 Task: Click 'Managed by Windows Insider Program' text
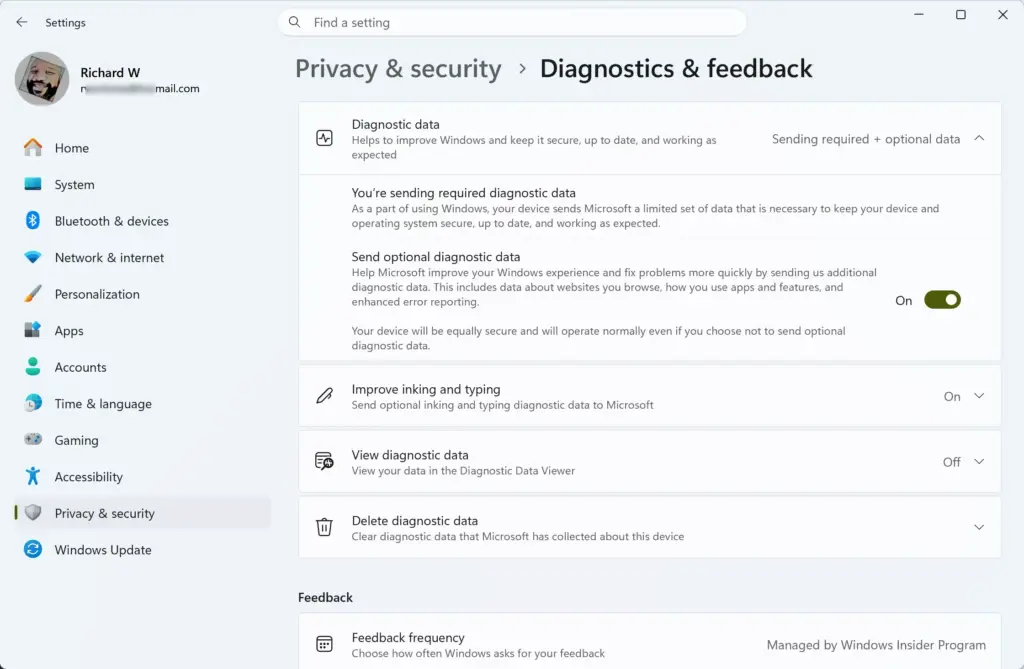point(876,645)
